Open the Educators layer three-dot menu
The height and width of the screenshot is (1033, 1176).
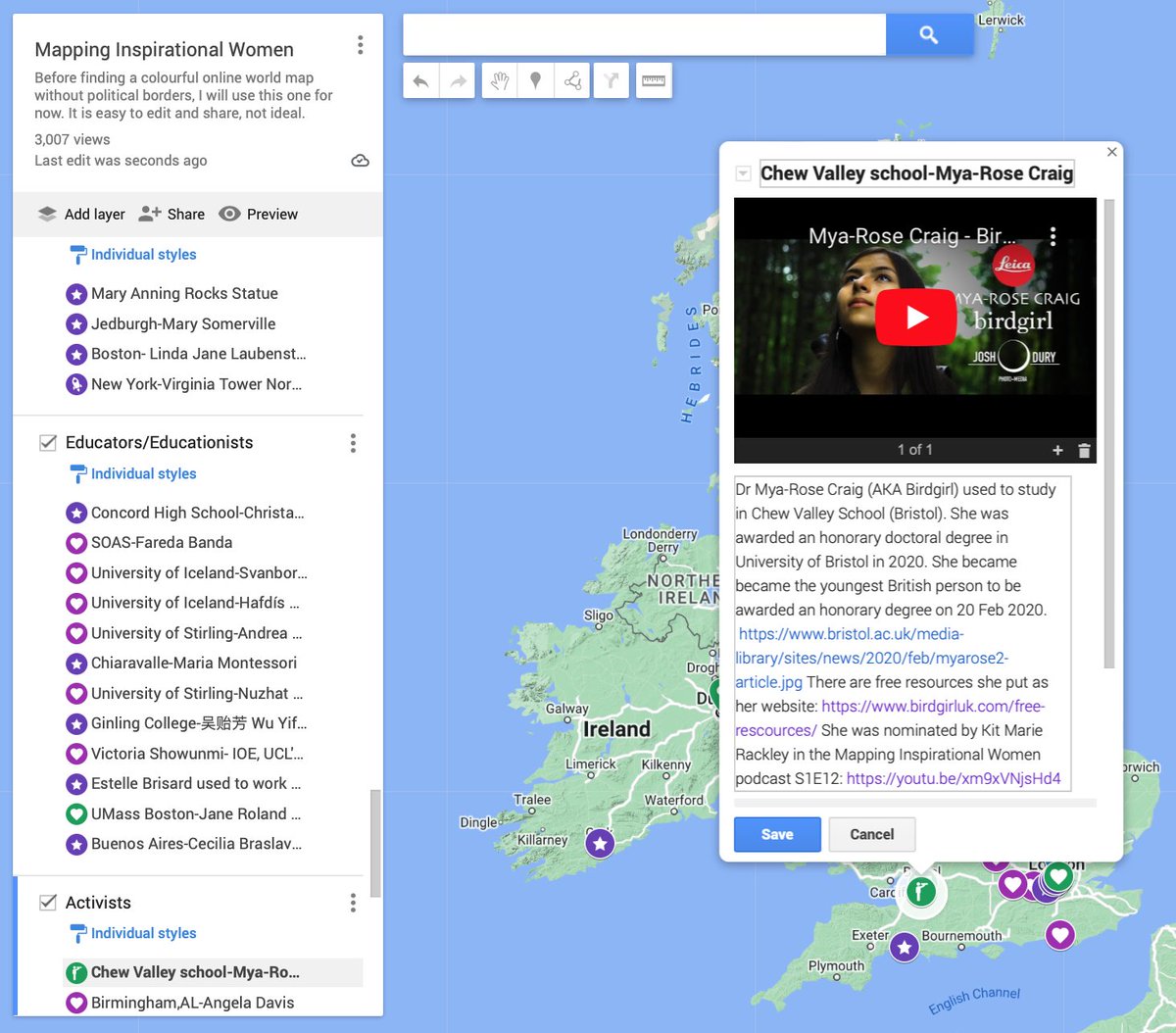point(353,443)
